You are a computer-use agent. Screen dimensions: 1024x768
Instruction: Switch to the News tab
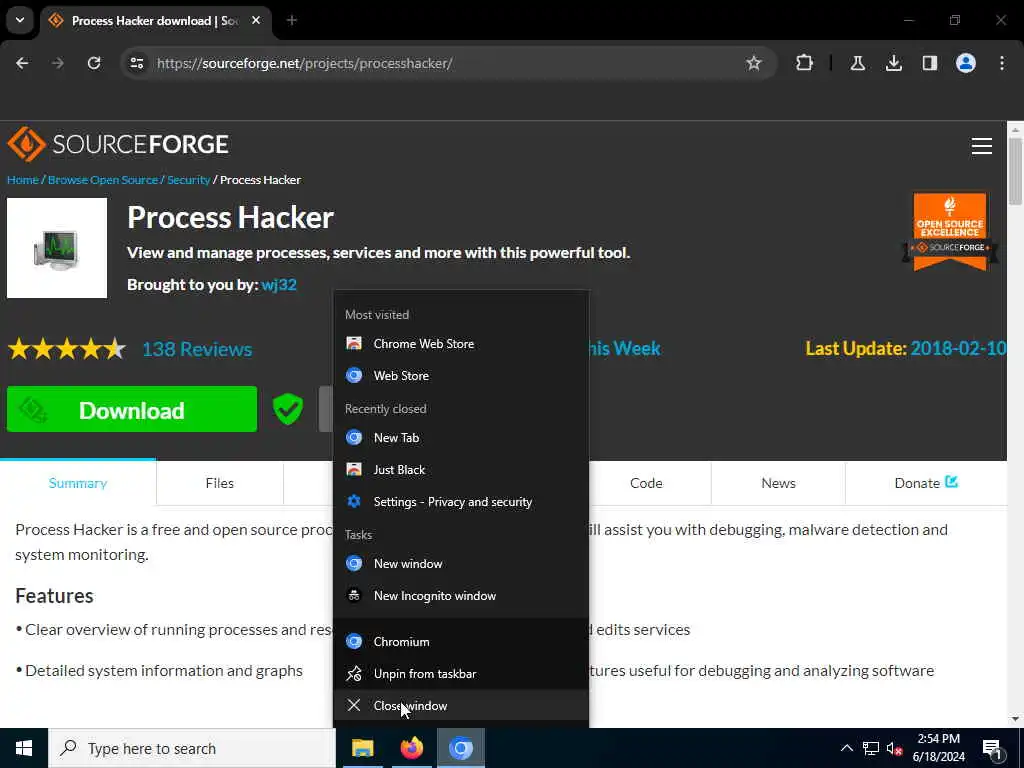click(x=778, y=483)
